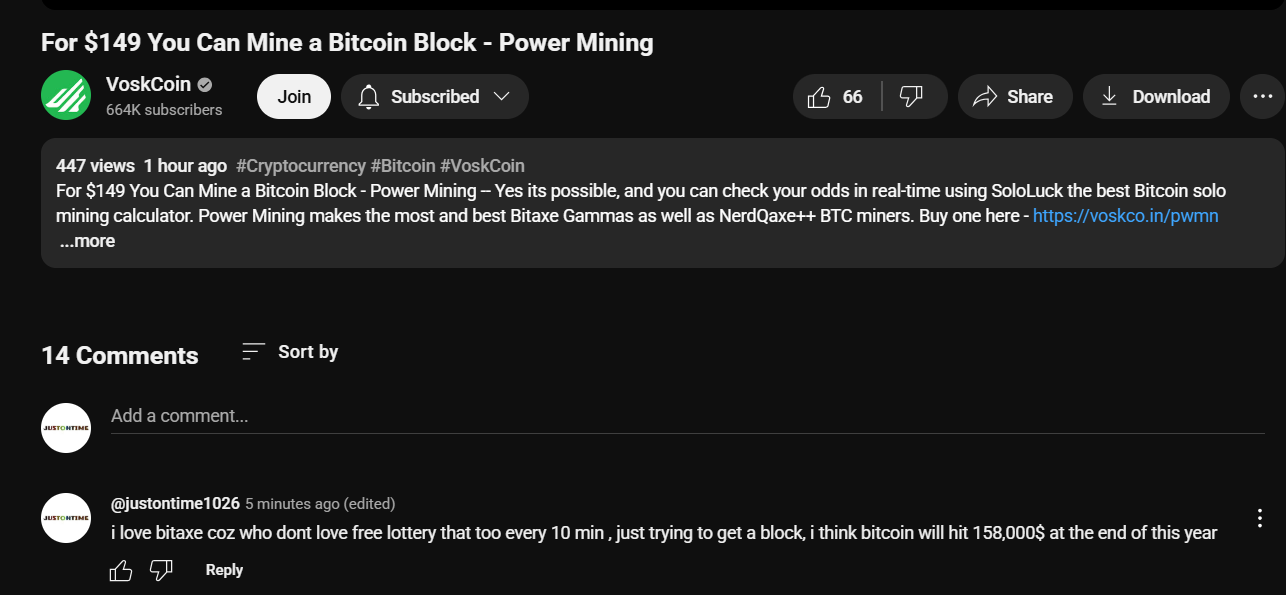Expand the description with ...more
The width and height of the screenshot is (1286, 595).
coord(87,241)
